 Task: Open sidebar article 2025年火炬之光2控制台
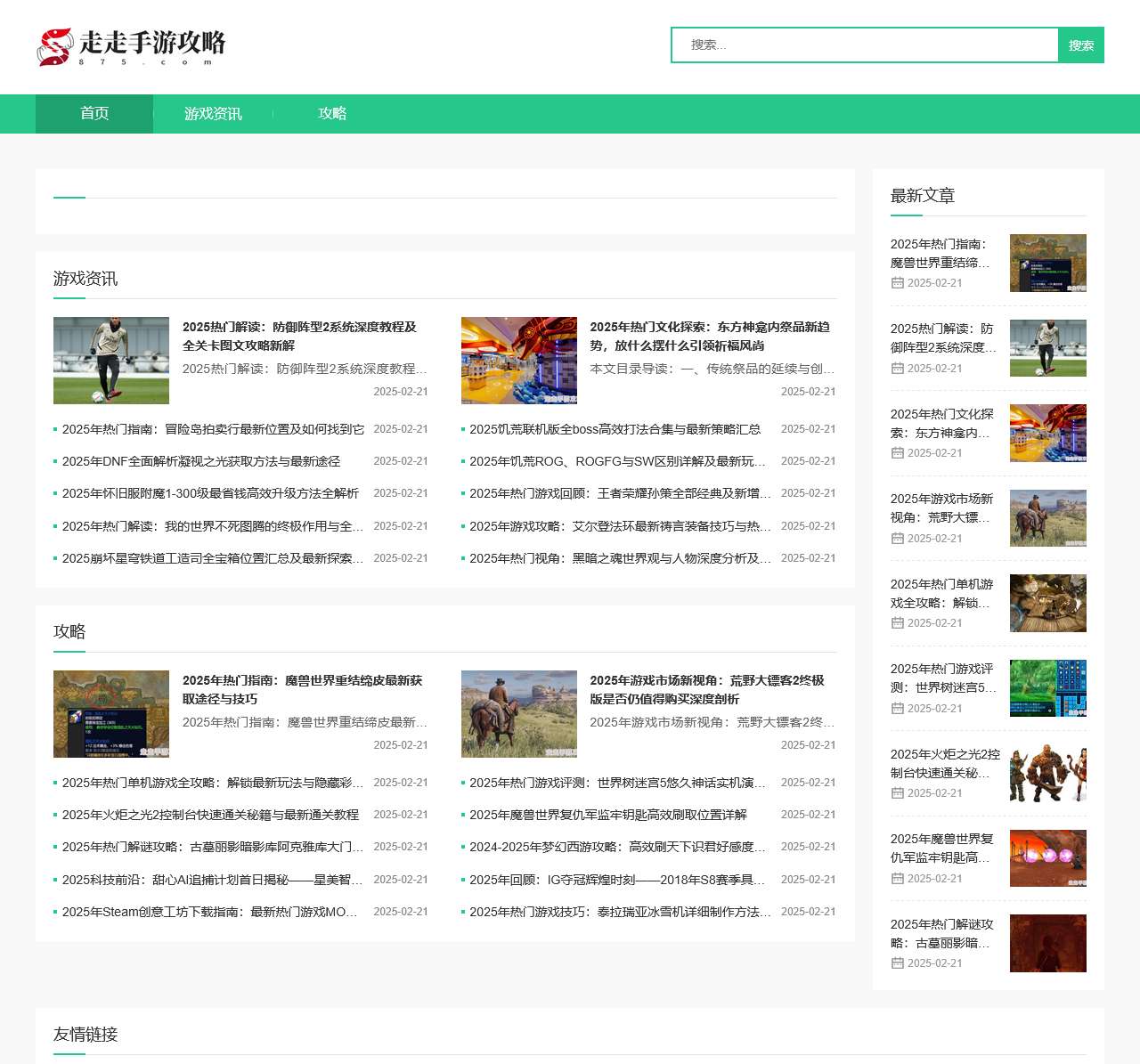click(945, 763)
